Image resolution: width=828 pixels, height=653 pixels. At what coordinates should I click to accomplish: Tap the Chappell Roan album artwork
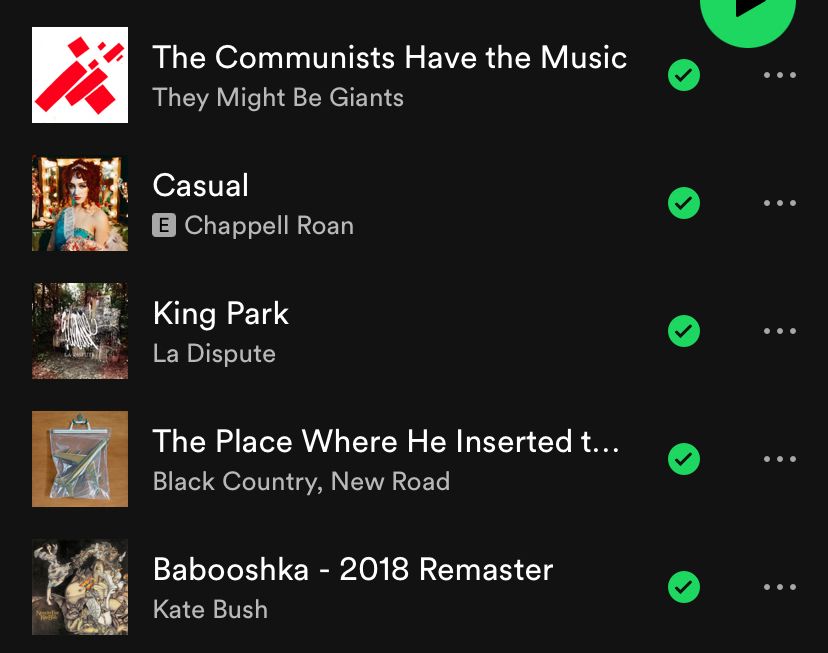(80, 203)
